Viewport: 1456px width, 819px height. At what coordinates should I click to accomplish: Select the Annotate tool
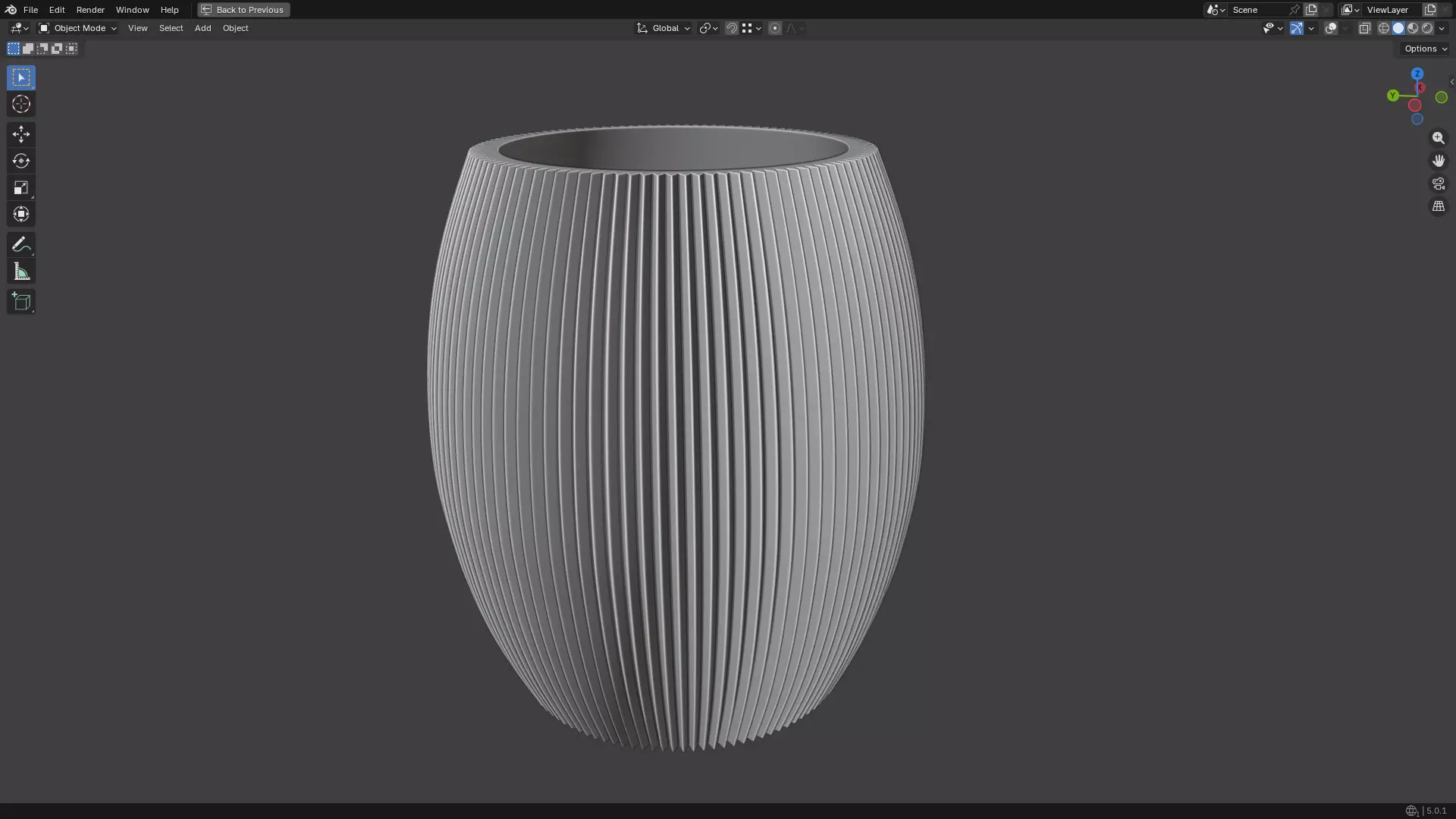click(x=21, y=245)
